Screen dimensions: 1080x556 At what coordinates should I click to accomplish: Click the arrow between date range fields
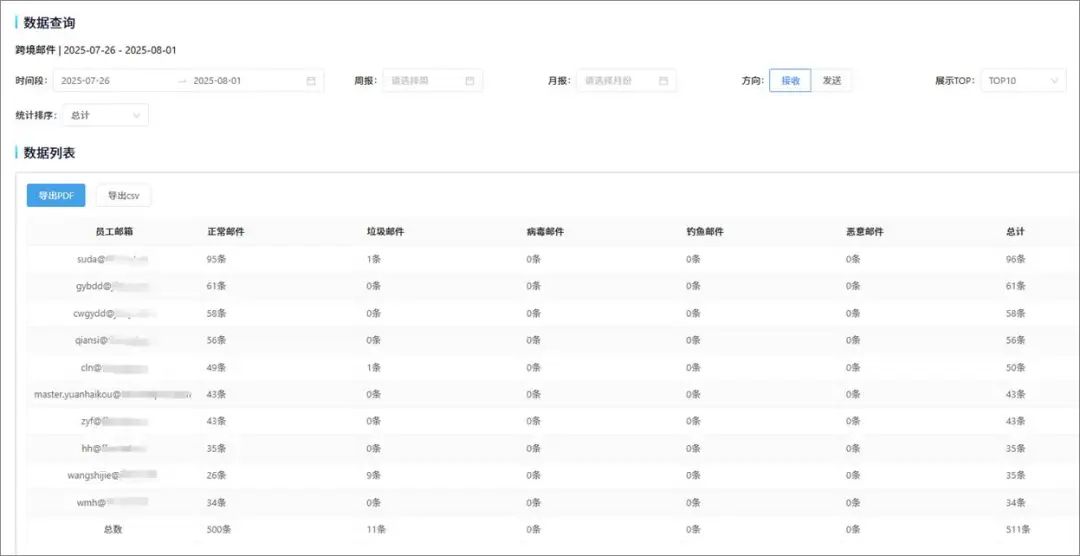(182, 81)
